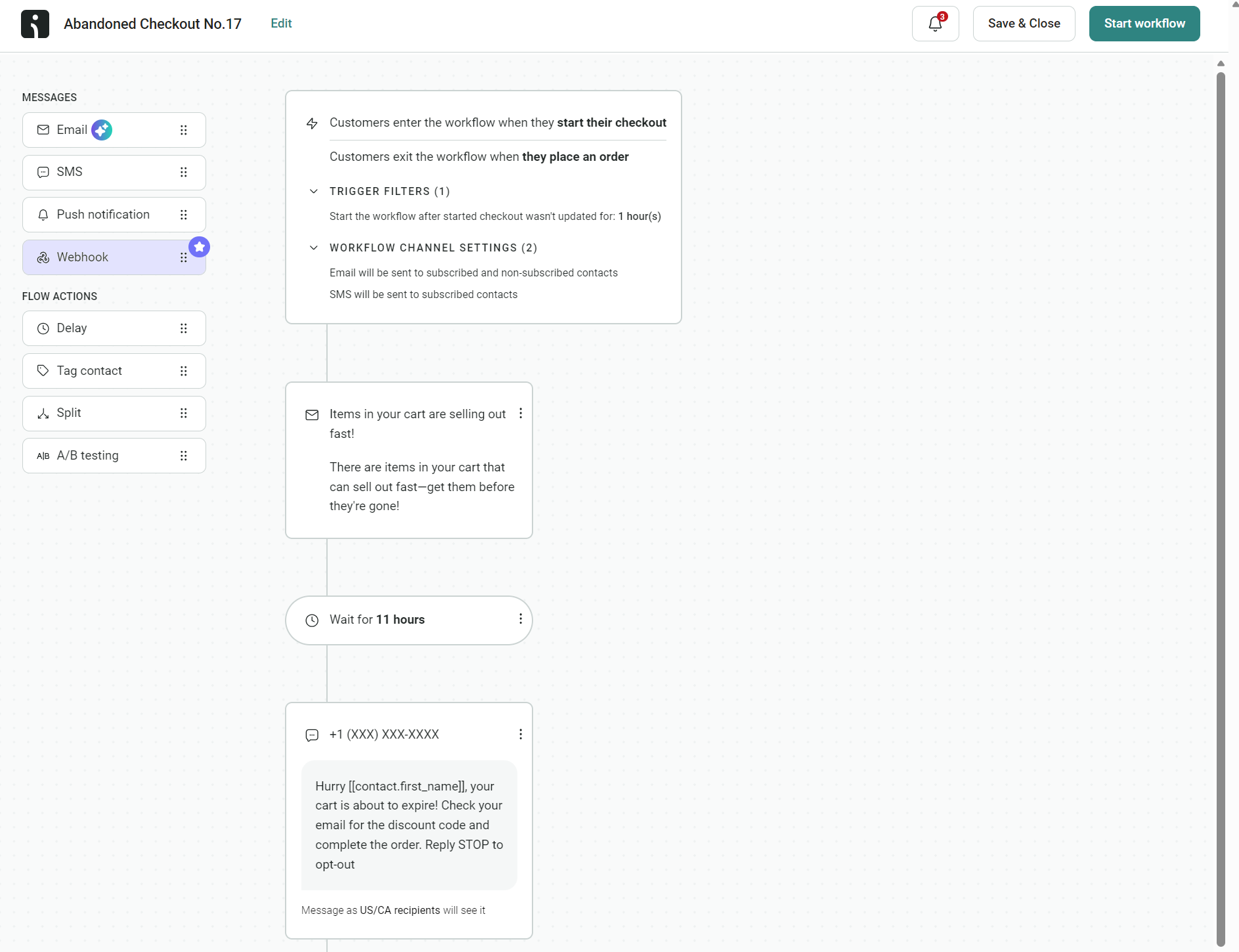1239x952 pixels.
Task: Click the SMS drag handle dots
Action: coord(184,172)
